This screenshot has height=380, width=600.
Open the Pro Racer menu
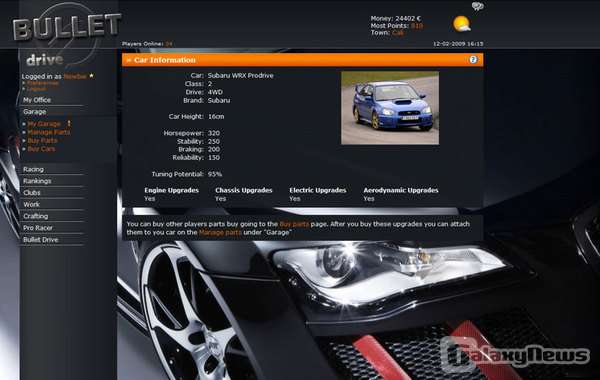coord(38,228)
